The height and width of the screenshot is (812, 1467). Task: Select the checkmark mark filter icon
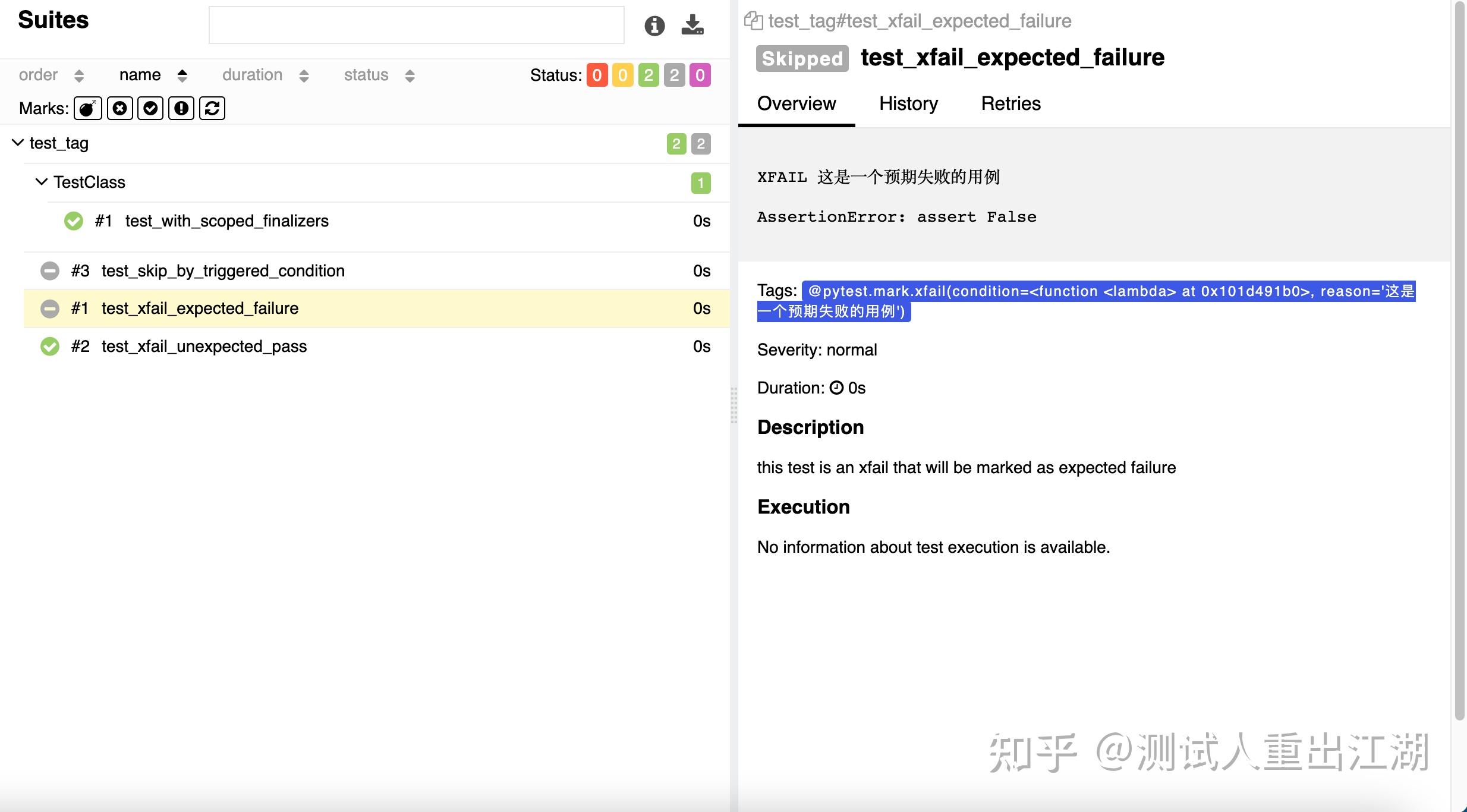150,108
